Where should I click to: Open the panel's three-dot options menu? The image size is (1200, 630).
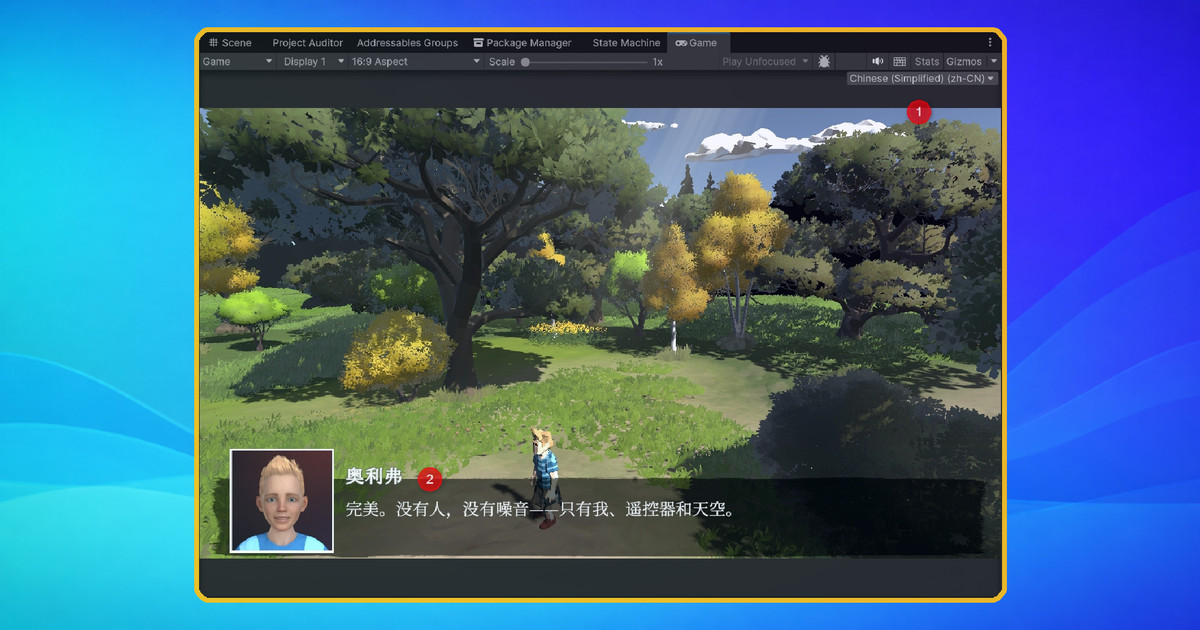point(990,43)
